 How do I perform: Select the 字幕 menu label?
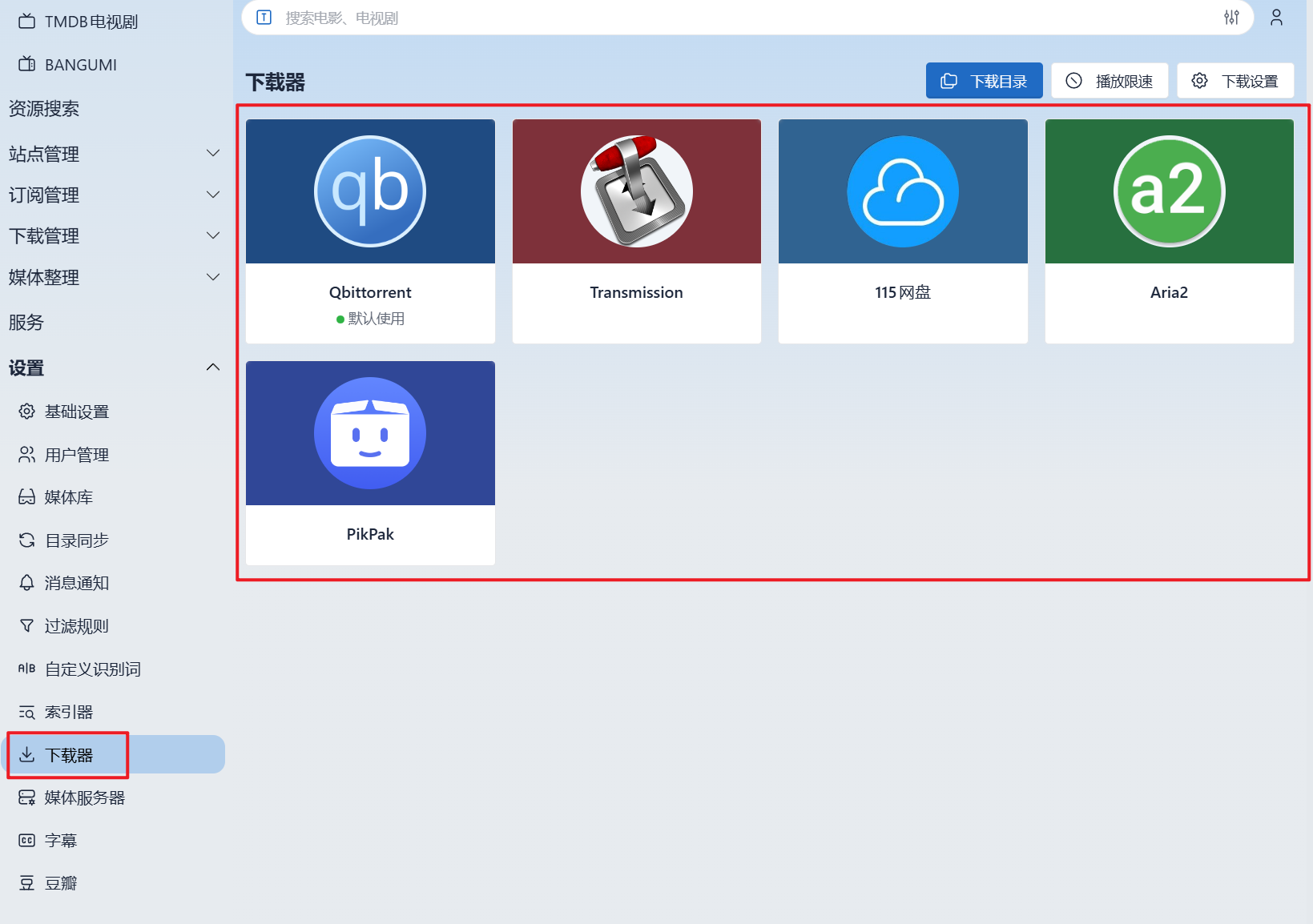(61, 841)
